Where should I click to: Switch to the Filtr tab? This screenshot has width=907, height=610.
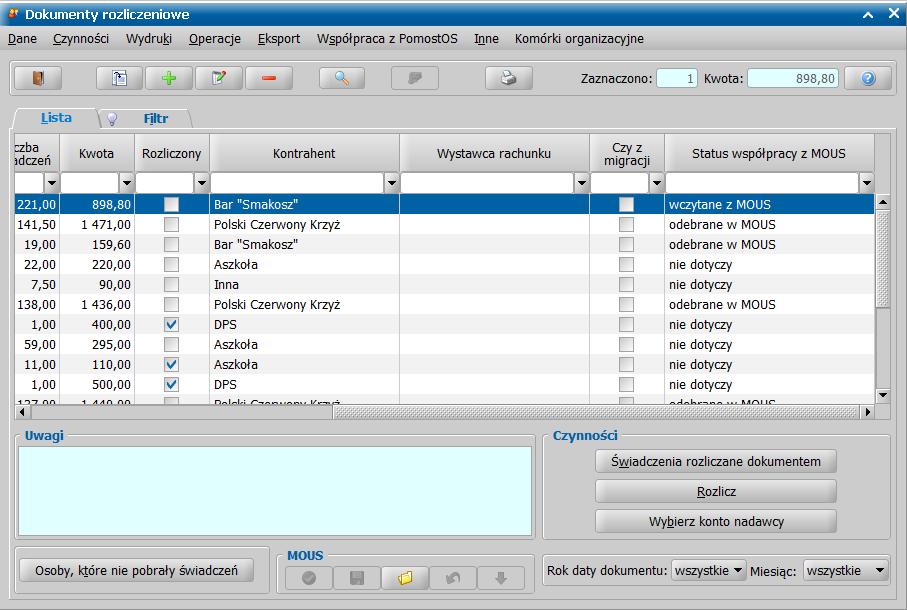coord(156,119)
